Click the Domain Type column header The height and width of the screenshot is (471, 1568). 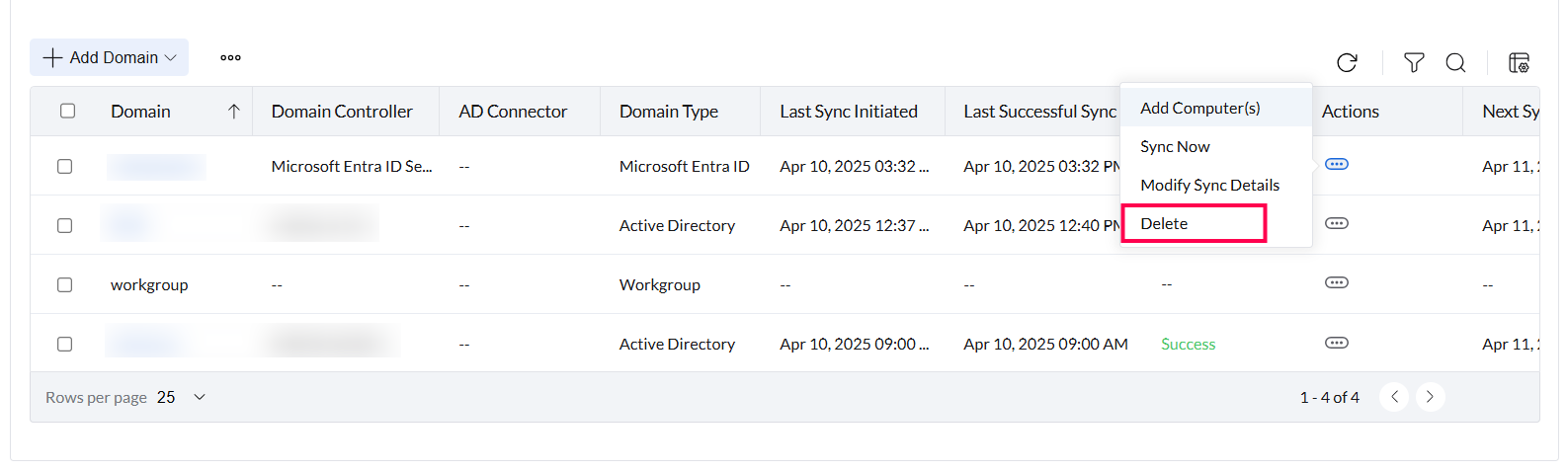669,112
